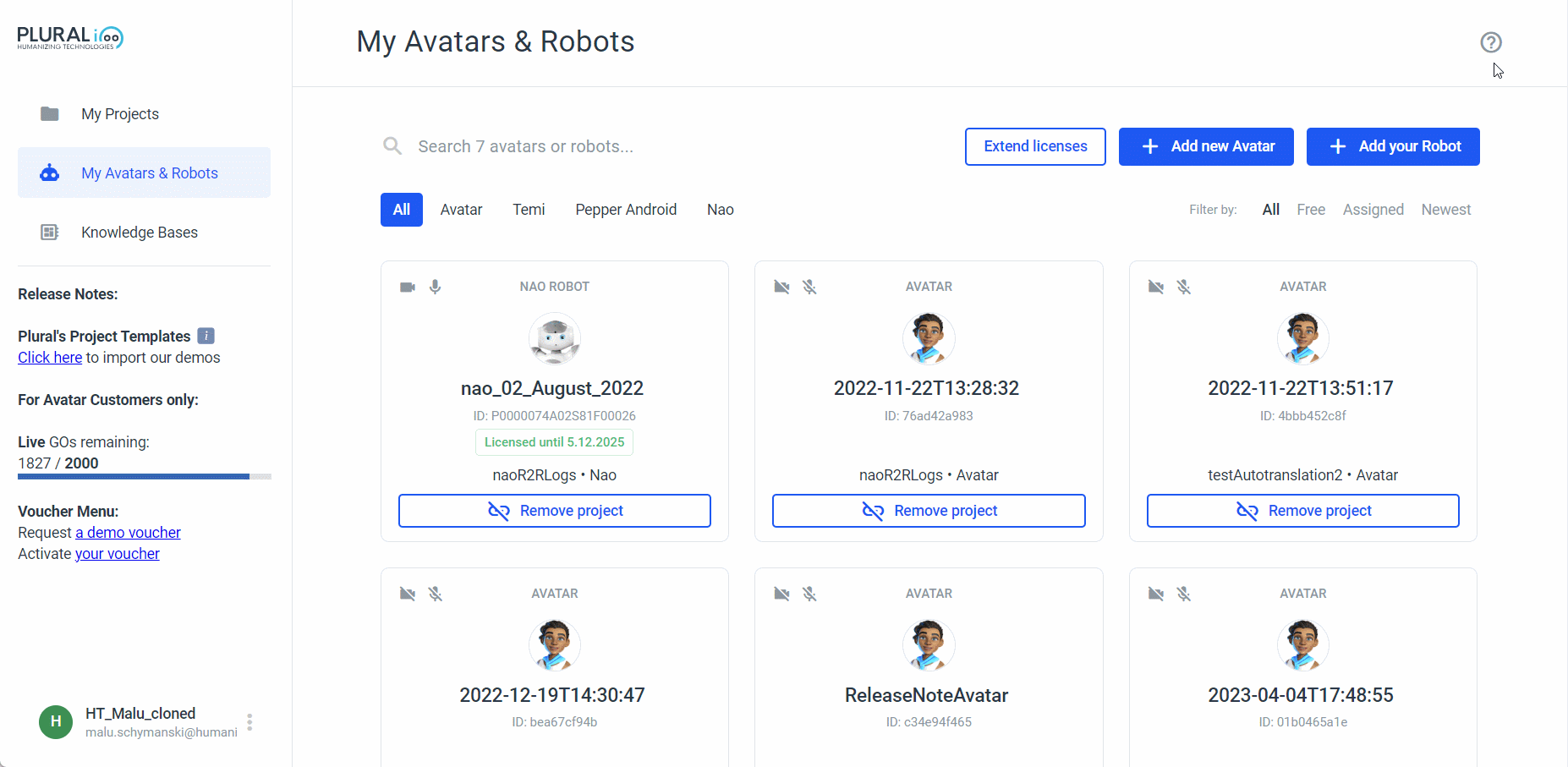Image resolution: width=1568 pixels, height=767 pixels.
Task: Click muted mic icon on 2023-04-04T17:48:55 card
Action: tap(1184, 594)
